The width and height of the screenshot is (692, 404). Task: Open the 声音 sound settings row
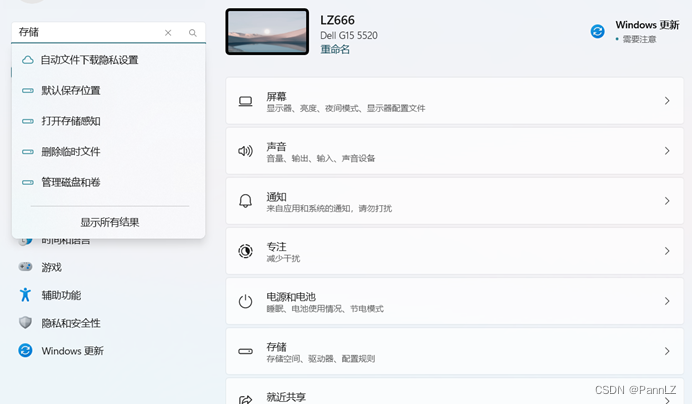click(x=455, y=151)
